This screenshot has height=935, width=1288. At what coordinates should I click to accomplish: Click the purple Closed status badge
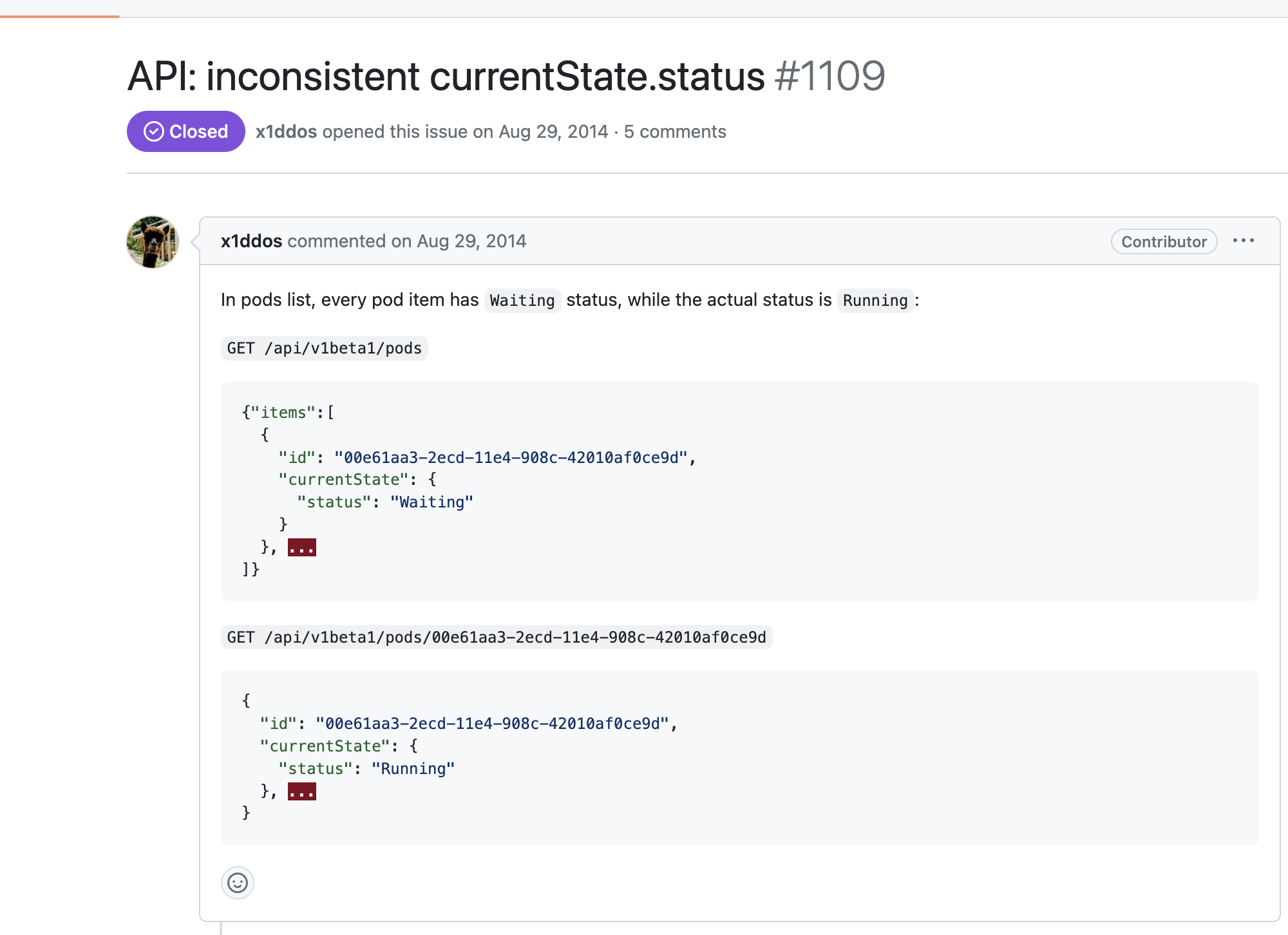point(185,131)
